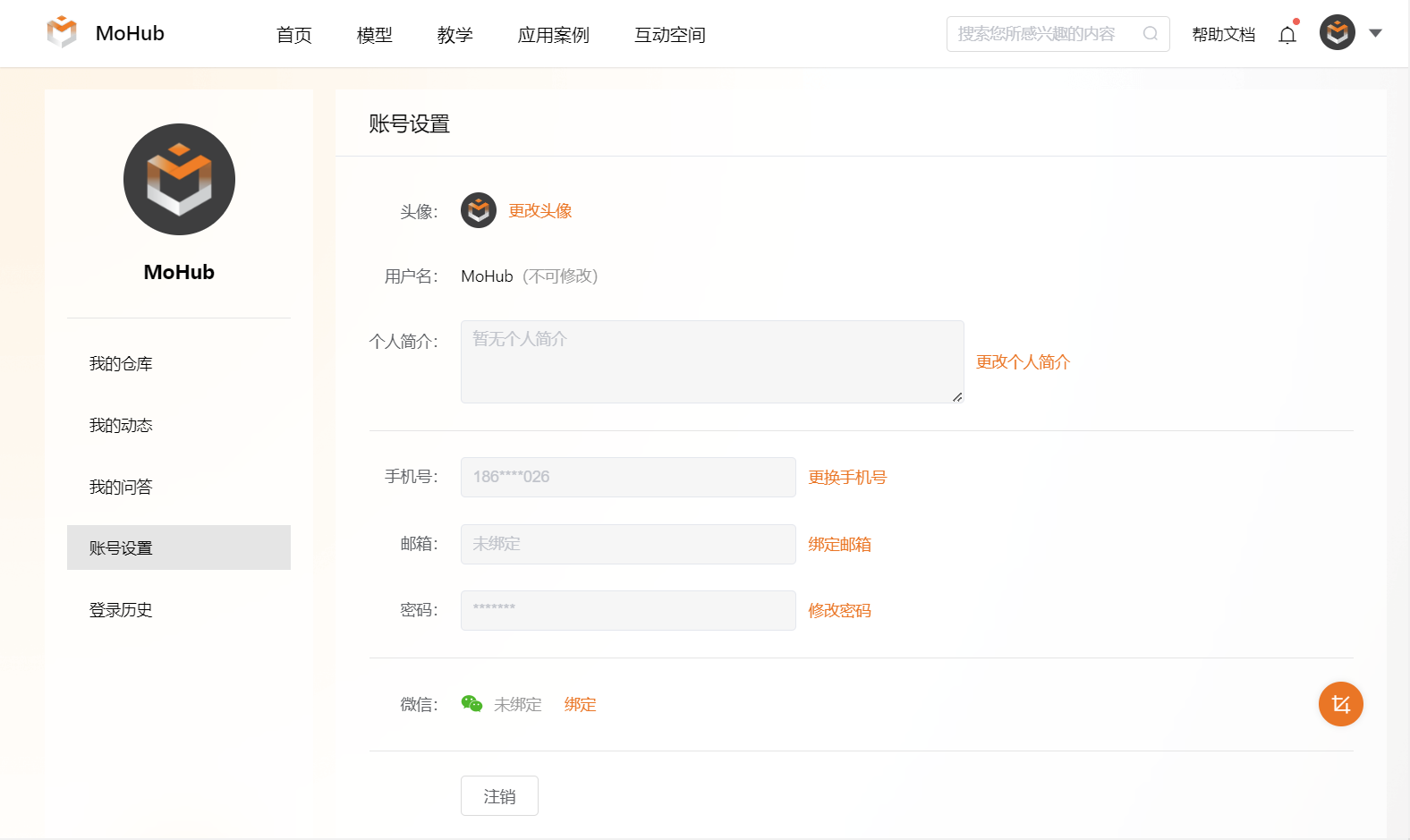This screenshot has height=840, width=1410.
Task: Click the 个人简介 text area
Action: [x=712, y=361]
